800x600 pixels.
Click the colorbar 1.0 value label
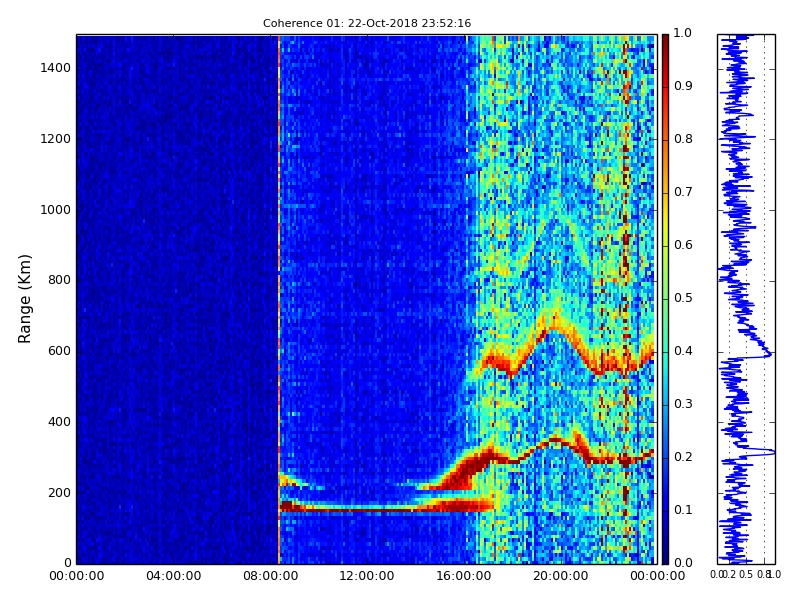683,33
